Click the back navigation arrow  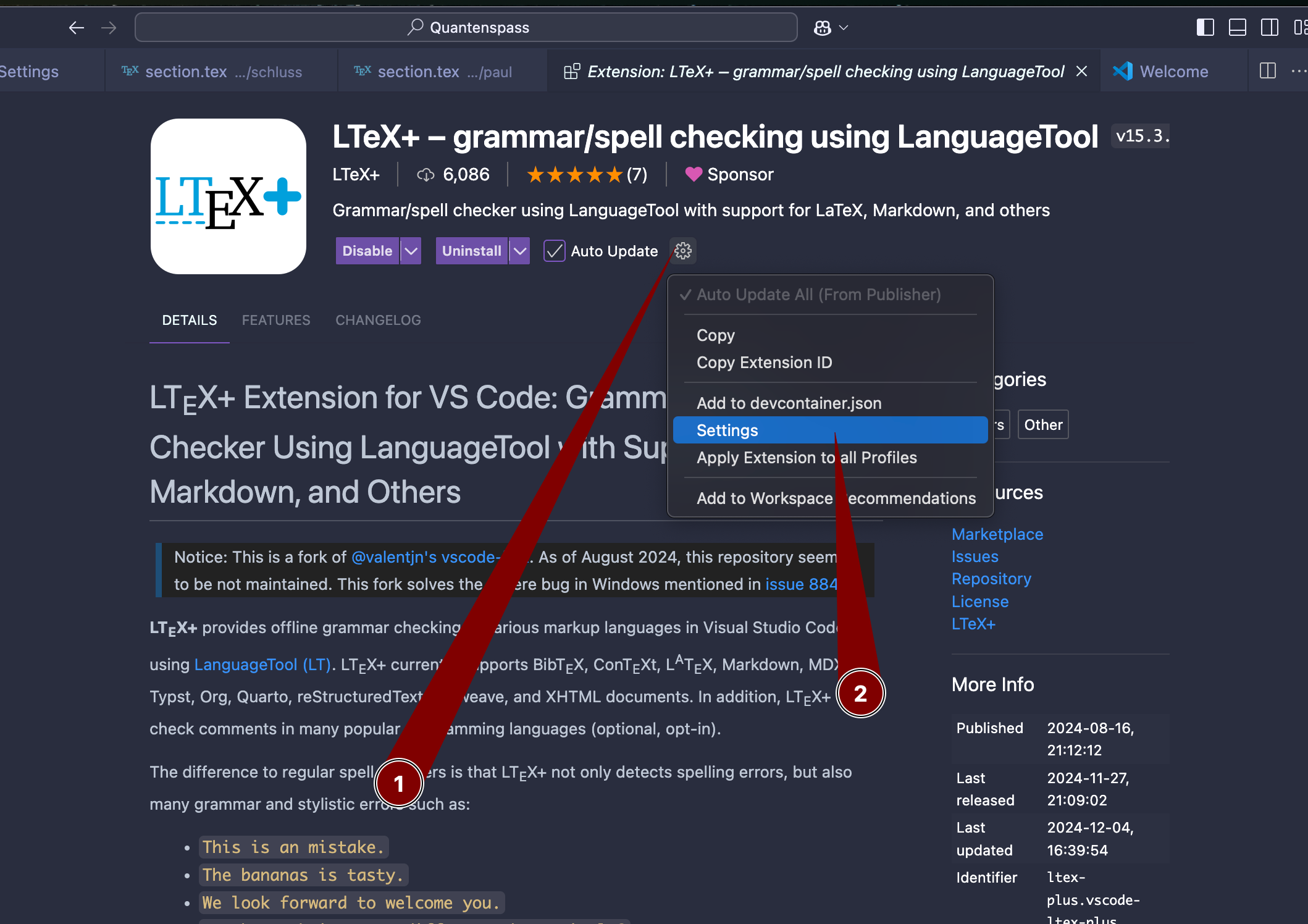point(76,28)
